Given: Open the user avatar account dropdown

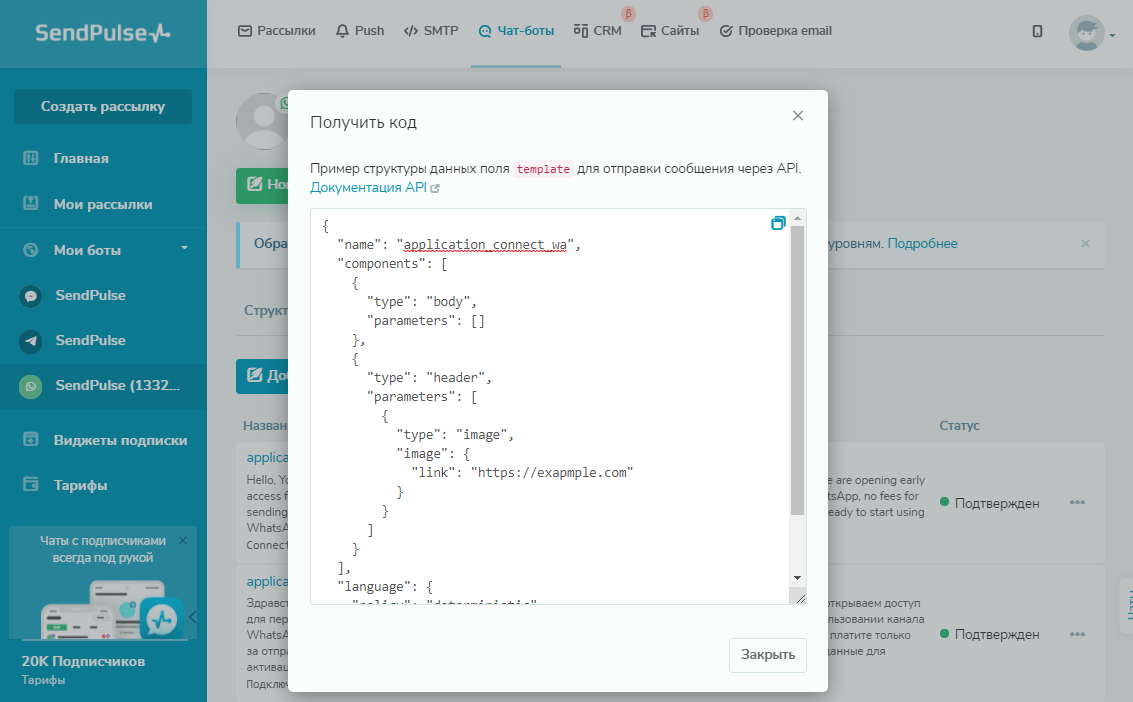Looking at the screenshot, I should tap(1092, 33).
